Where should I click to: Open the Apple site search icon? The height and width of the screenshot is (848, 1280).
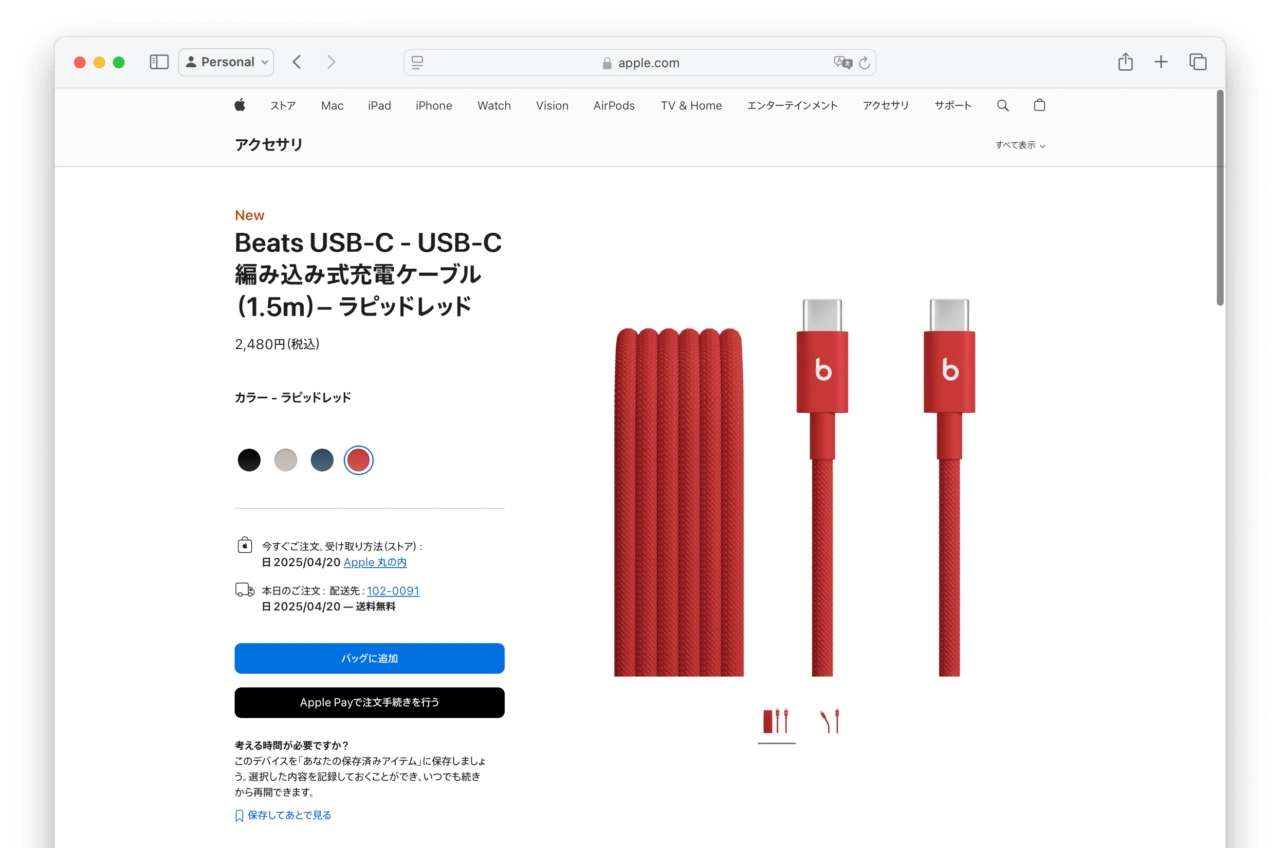click(x=1003, y=105)
